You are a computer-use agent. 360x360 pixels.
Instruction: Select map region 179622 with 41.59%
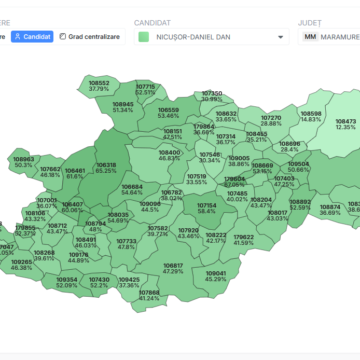coord(244,240)
